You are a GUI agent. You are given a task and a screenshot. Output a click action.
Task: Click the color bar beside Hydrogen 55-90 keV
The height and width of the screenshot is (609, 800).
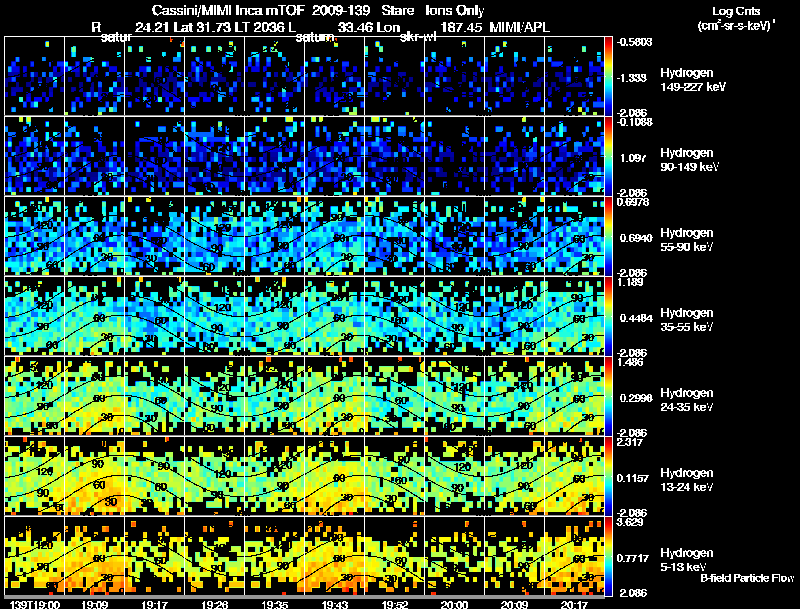click(x=608, y=236)
